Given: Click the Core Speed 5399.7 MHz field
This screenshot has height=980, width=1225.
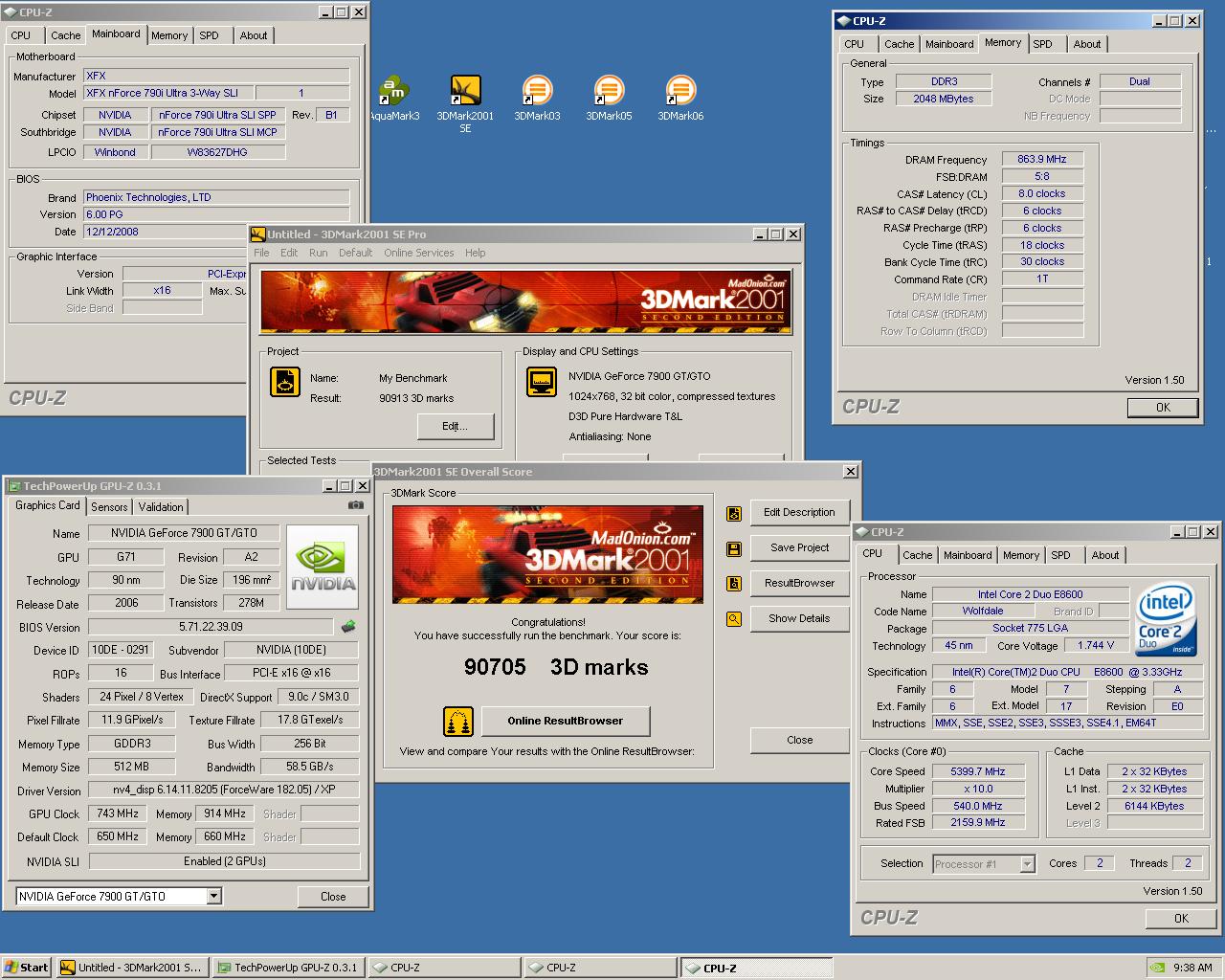Looking at the screenshot, I should (x=977, y=771).
